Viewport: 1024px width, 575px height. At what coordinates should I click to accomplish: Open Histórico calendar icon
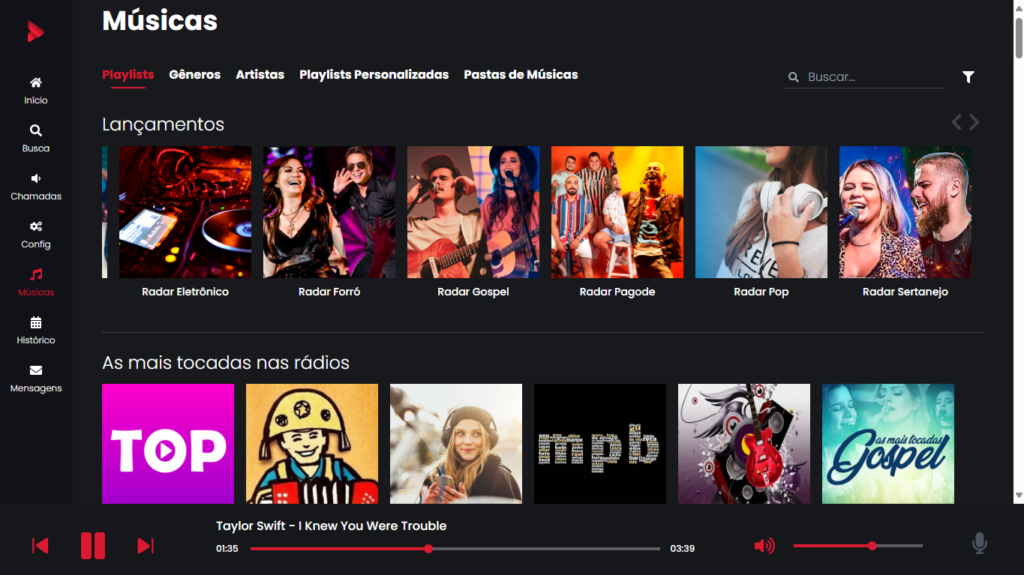[36, 323]
